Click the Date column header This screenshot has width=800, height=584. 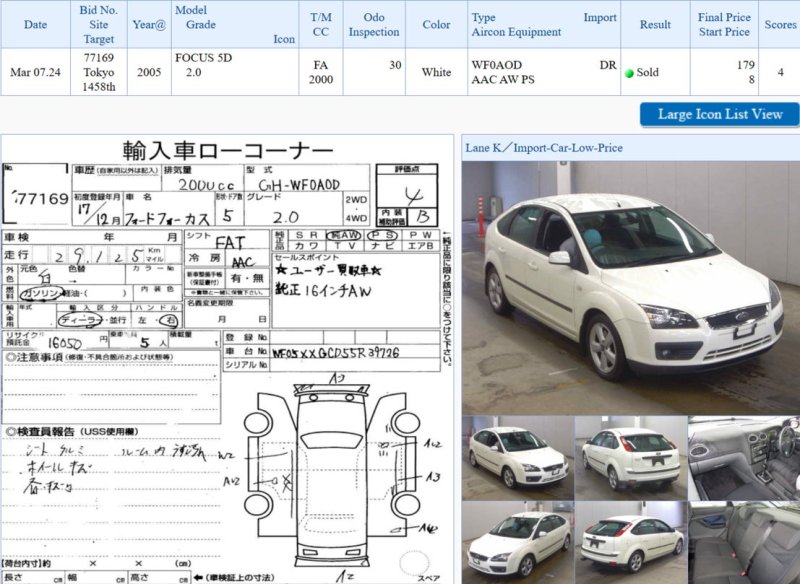[x=35, y=25]
